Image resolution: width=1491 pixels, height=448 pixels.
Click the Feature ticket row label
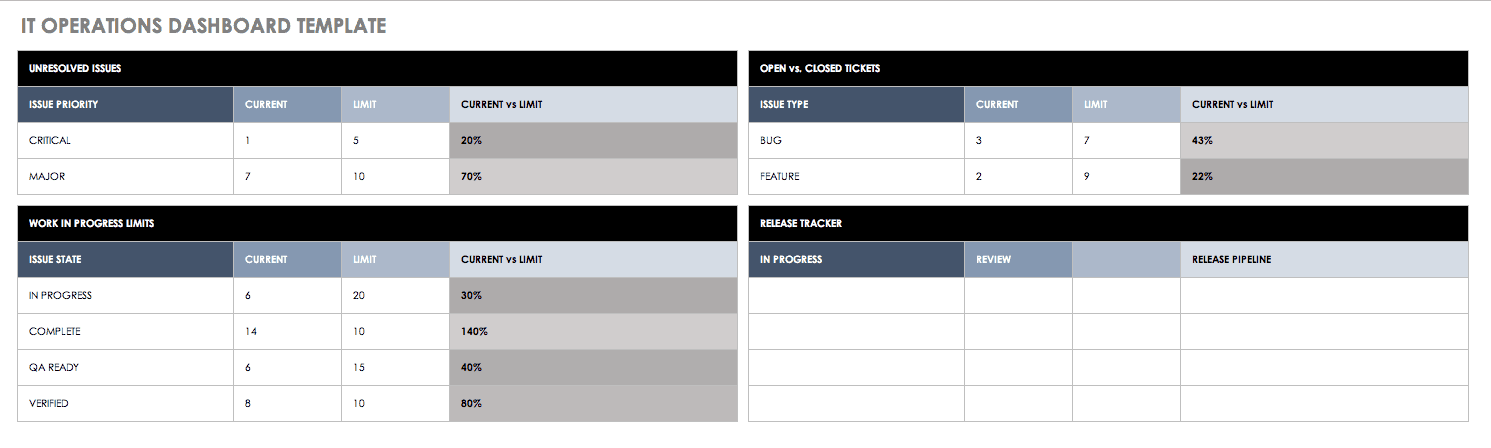tap(779, 177)
